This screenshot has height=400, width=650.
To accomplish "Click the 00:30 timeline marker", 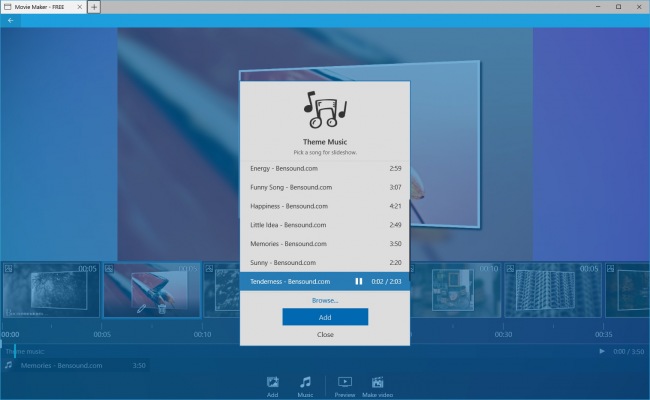I will pyautogui.click(x=503, y=335).
